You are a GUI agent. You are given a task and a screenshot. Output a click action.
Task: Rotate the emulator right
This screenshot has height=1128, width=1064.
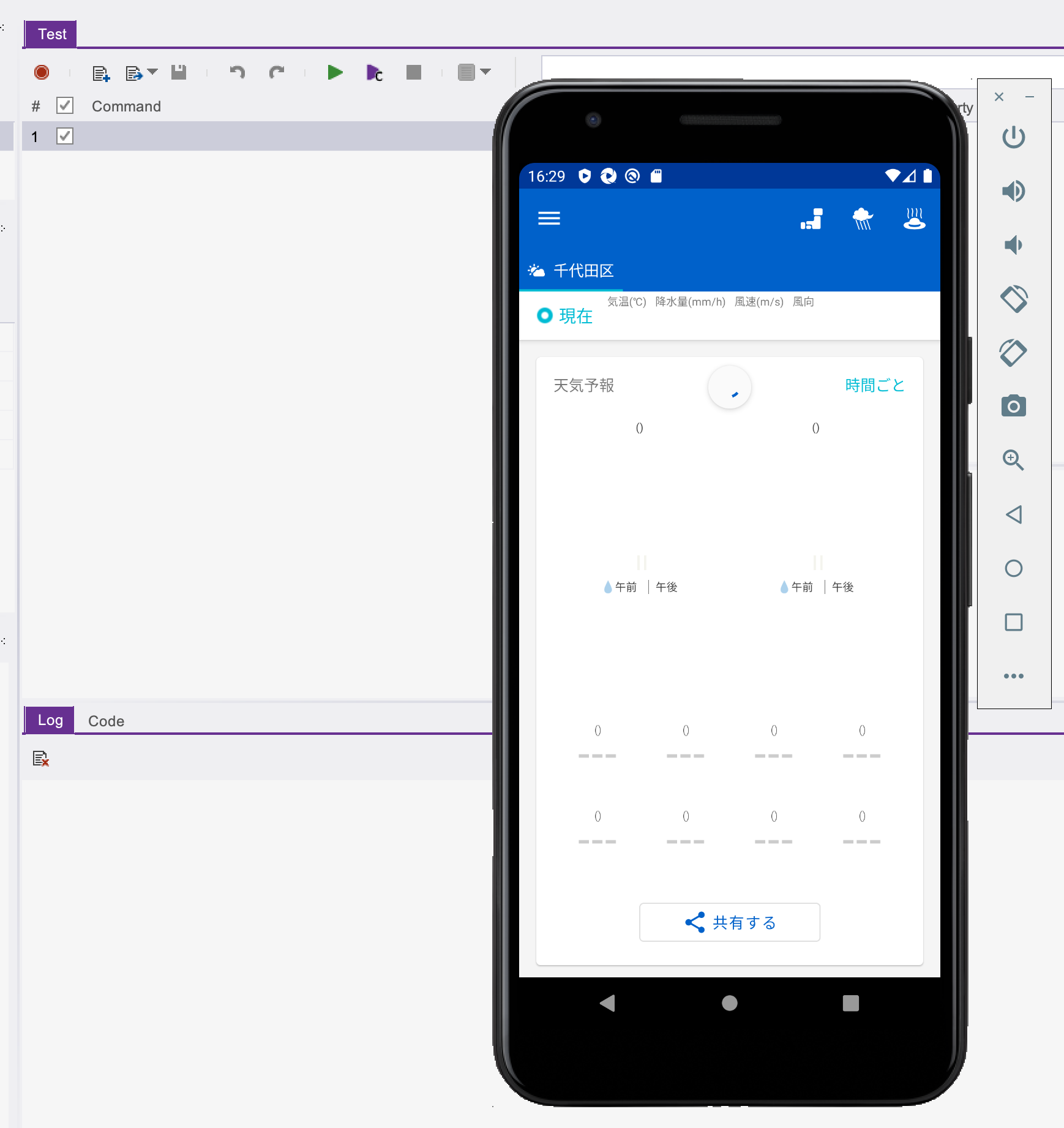(1014, 353)
